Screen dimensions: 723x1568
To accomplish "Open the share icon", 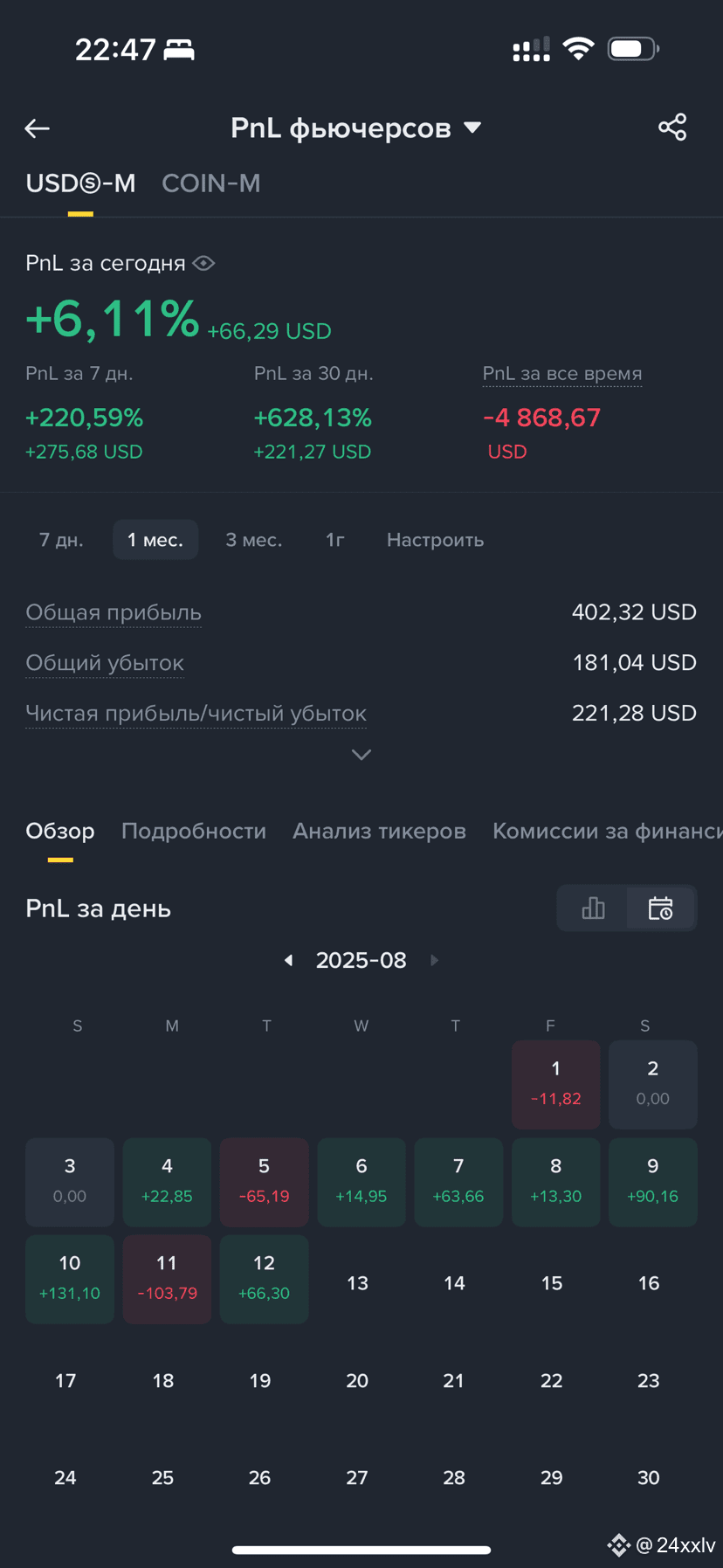I will 672,128.
